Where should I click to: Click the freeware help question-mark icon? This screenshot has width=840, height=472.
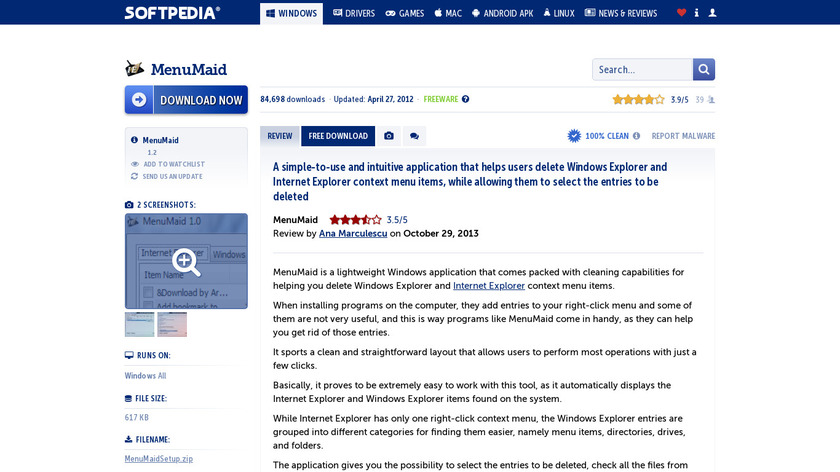pyautogui.click(x=466, y=99)
